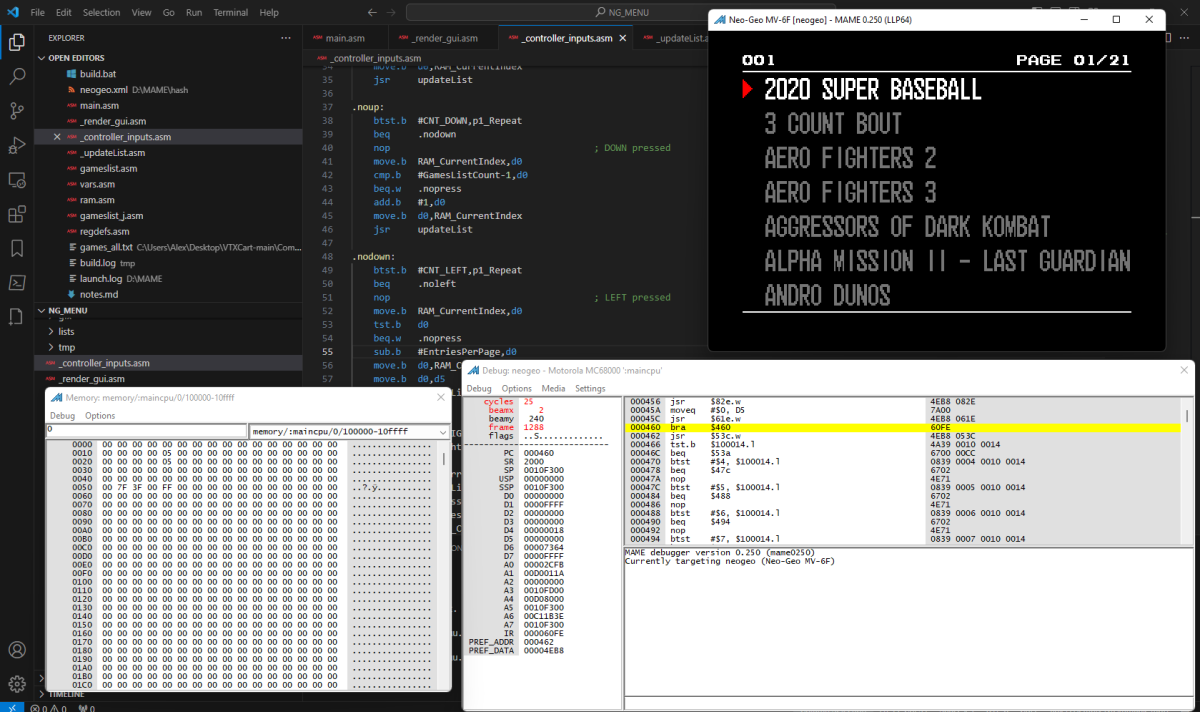
Task: Click the MAME icon in Neo-Geo window title
Action: [x=719, y=20]
